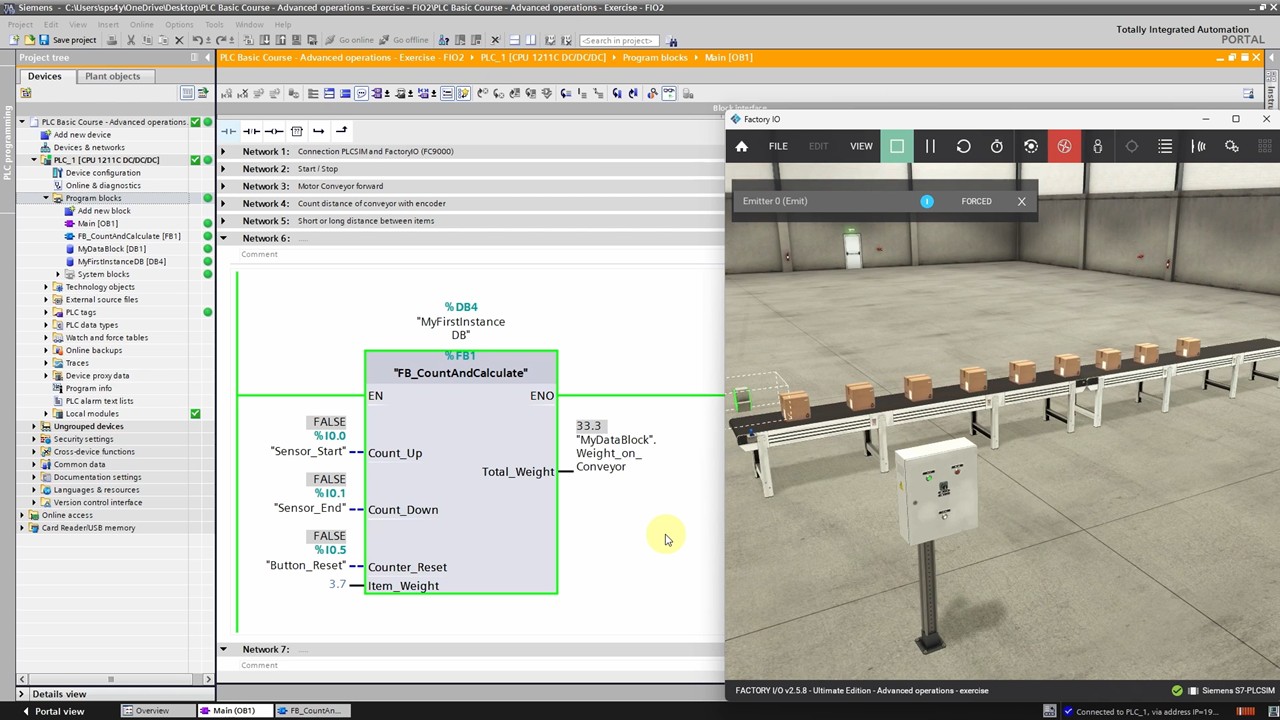This screenshot has width=1280, height=720.
Task: Insert normally open contact instruction
Action: (229, 131)
